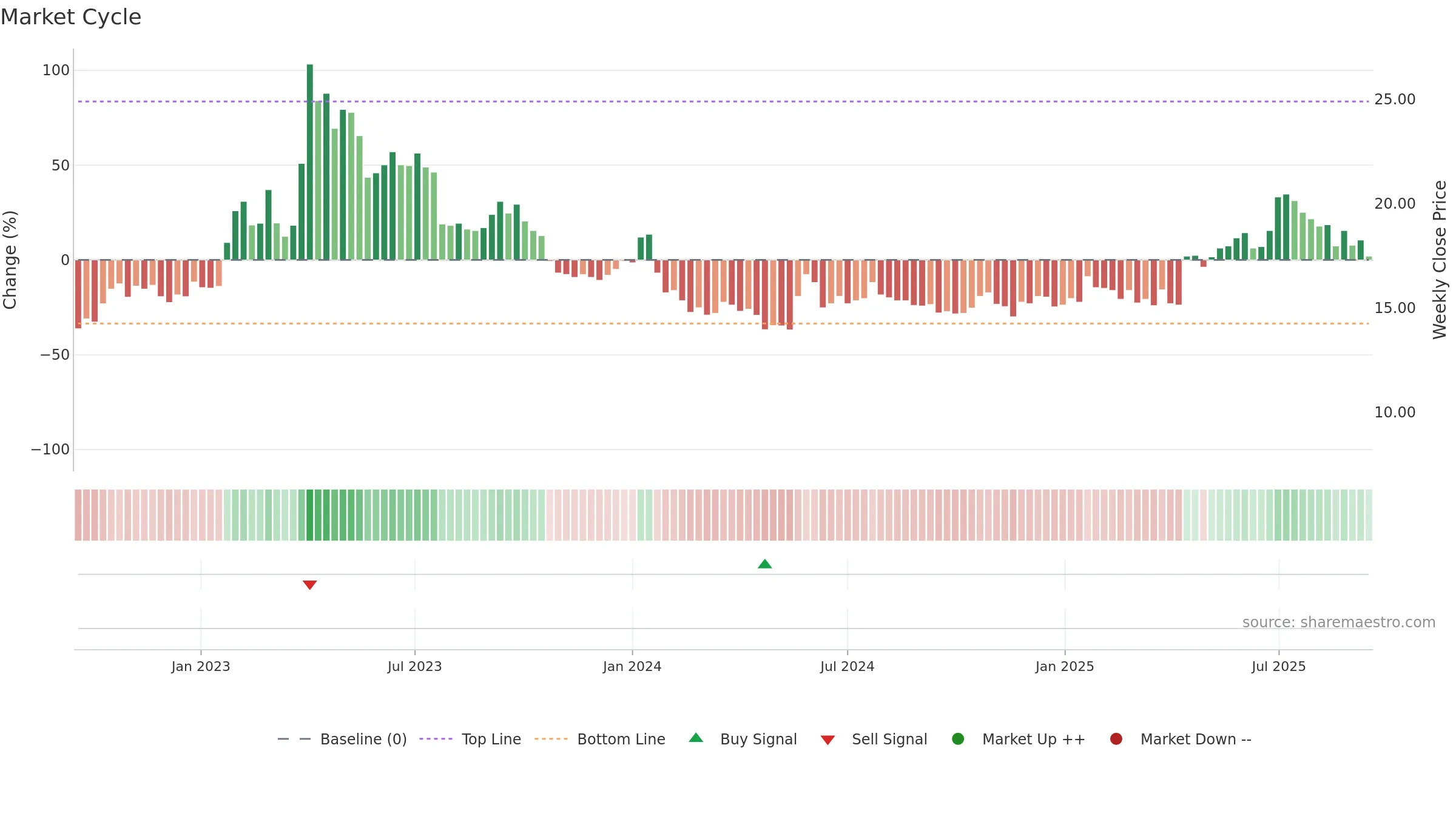Click the Jul 2025 x-axis label
Image resolution: width=1456 pixels, height=819 pixels.
(1279, 667)
